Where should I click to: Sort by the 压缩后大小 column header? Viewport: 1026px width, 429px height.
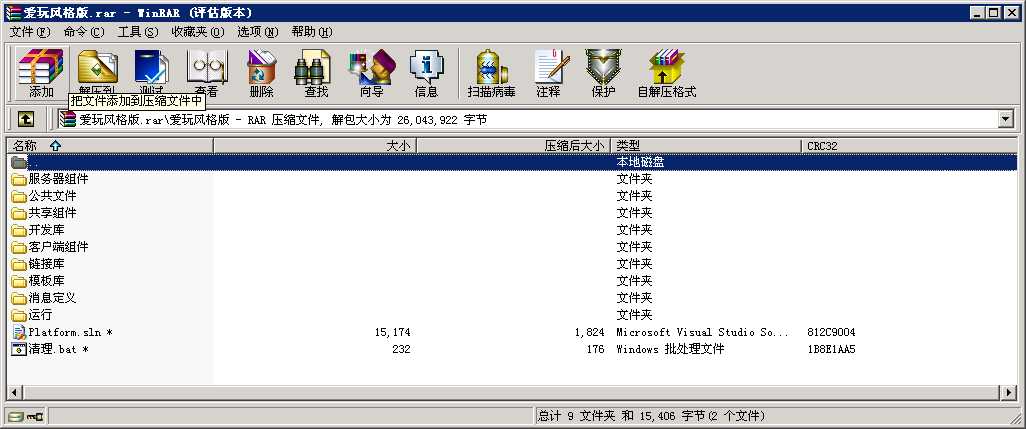tap(514, 146)
